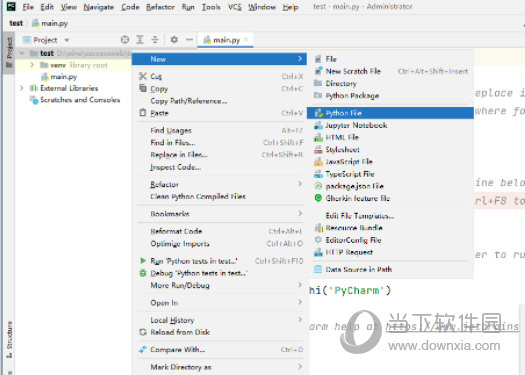Viewport: 525px width, 375px height.
Task: Click the locate/select opened file target icon
Action: pyautogui.click(x=125, y=40)
